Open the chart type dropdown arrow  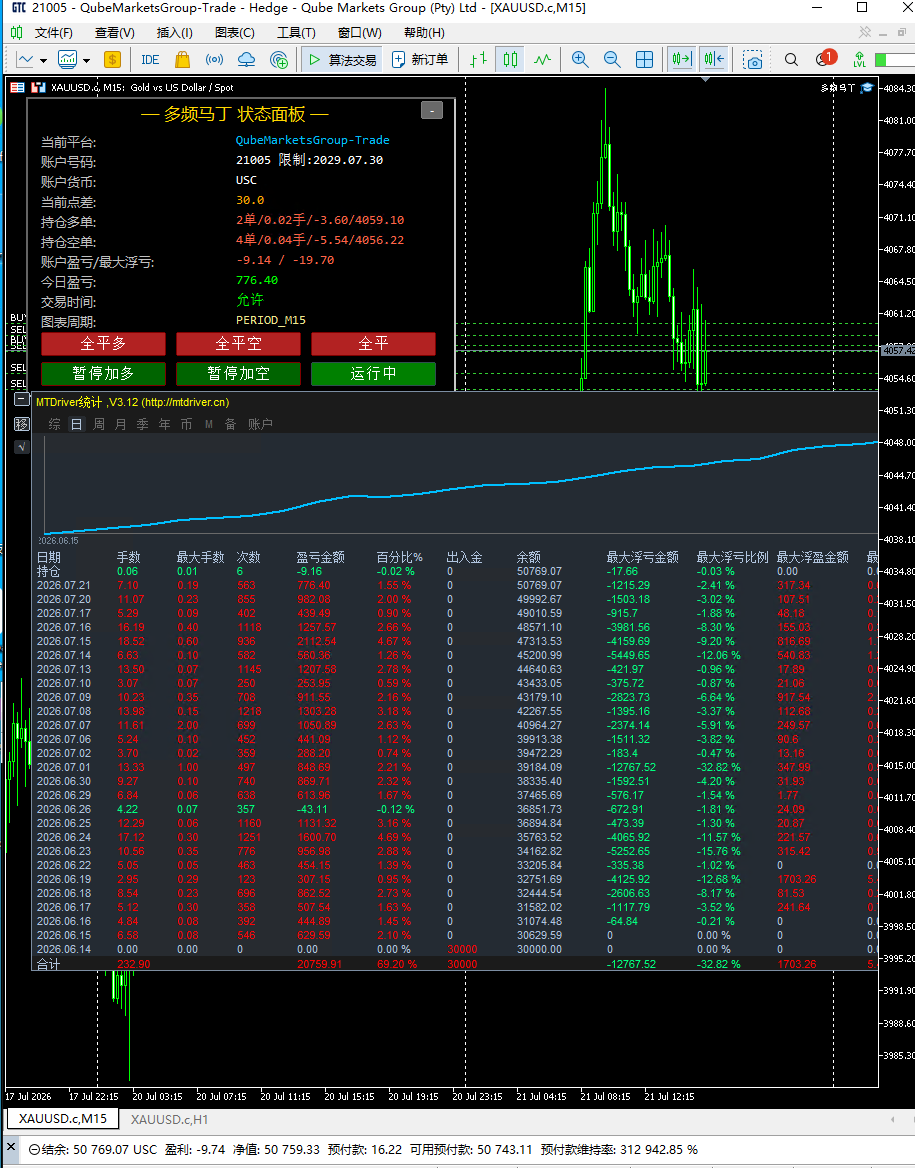43,60
